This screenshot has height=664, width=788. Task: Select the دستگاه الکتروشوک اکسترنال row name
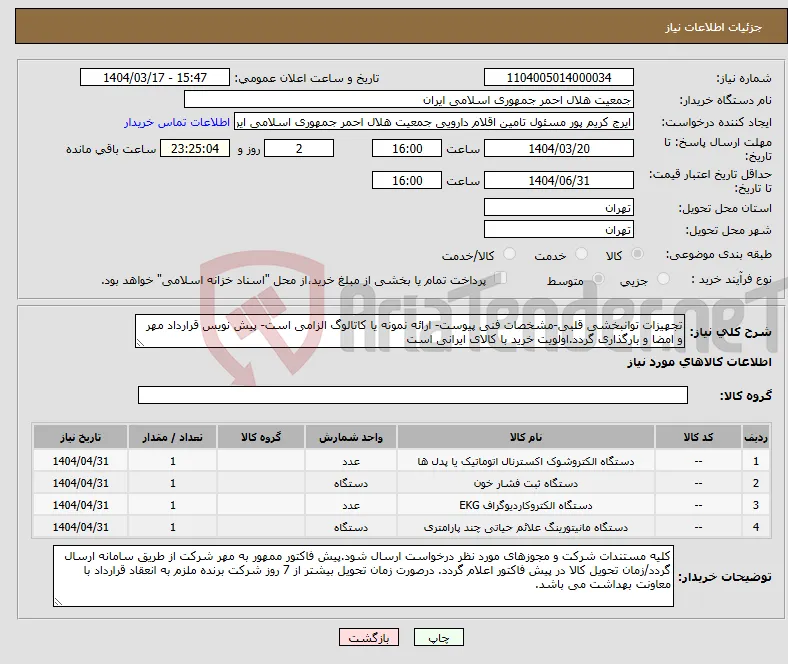(x=526, y=461)
